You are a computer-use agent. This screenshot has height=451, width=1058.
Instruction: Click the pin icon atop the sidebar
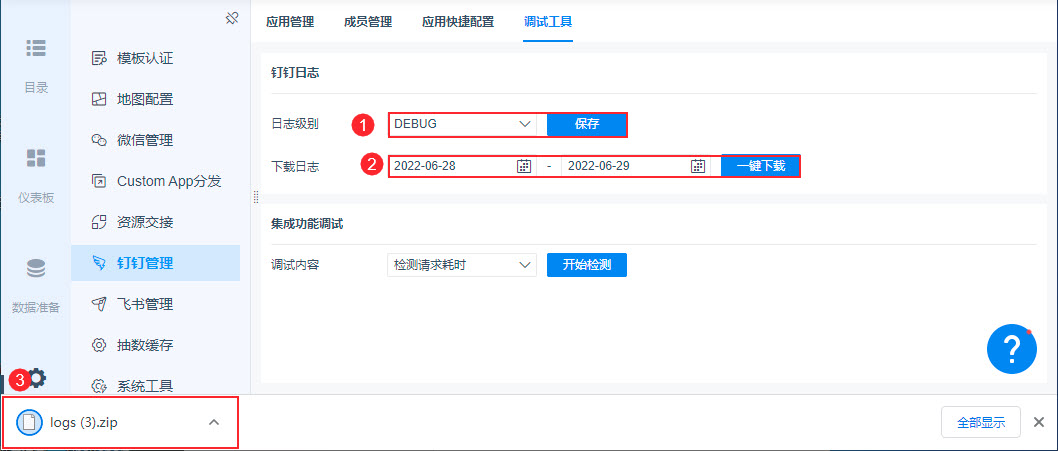(x=232, y=18)
